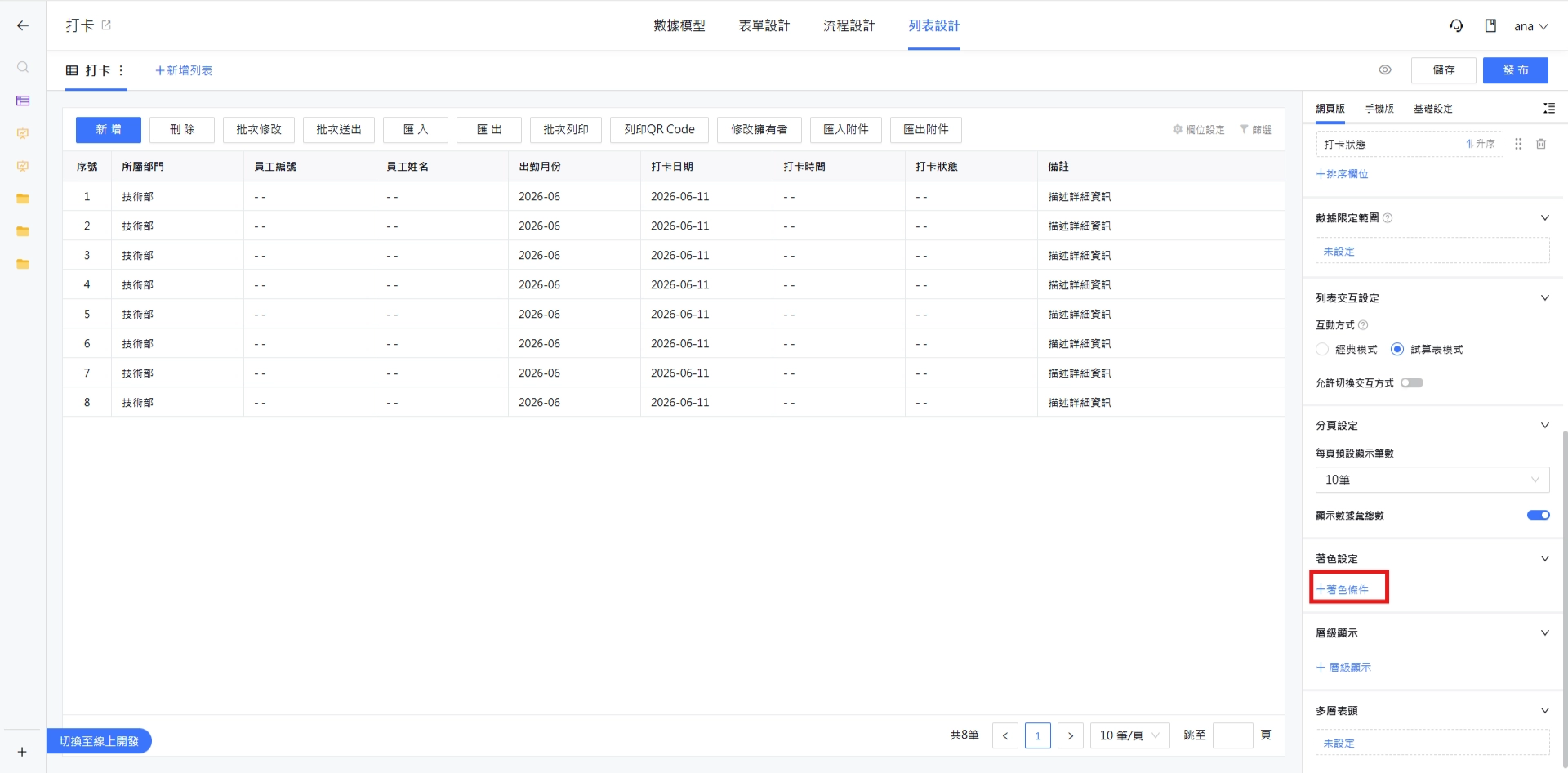
Task: Go to previous page arrow
Action: point(1005,735)
